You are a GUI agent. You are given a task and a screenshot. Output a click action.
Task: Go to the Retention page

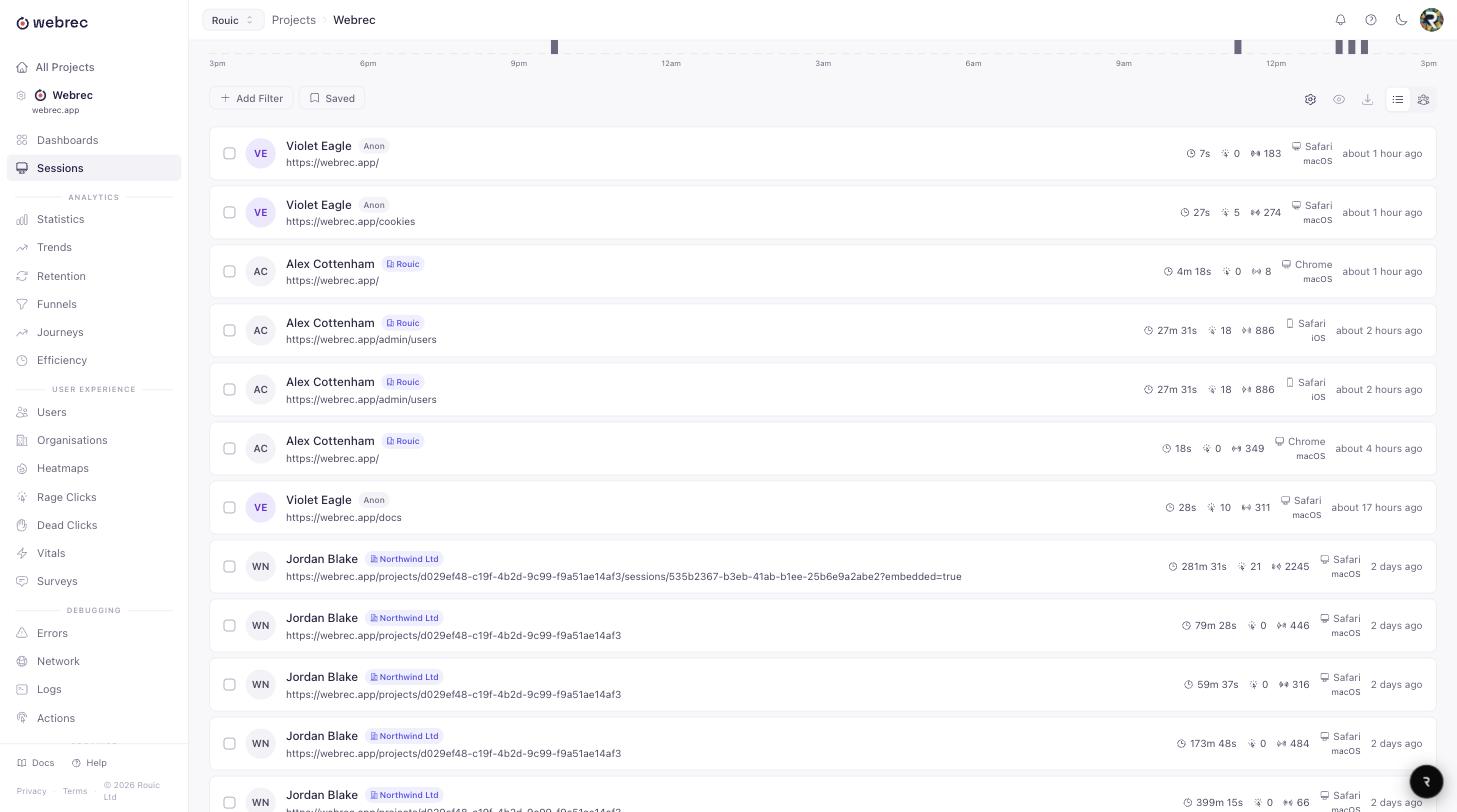[x=61, y=276]
